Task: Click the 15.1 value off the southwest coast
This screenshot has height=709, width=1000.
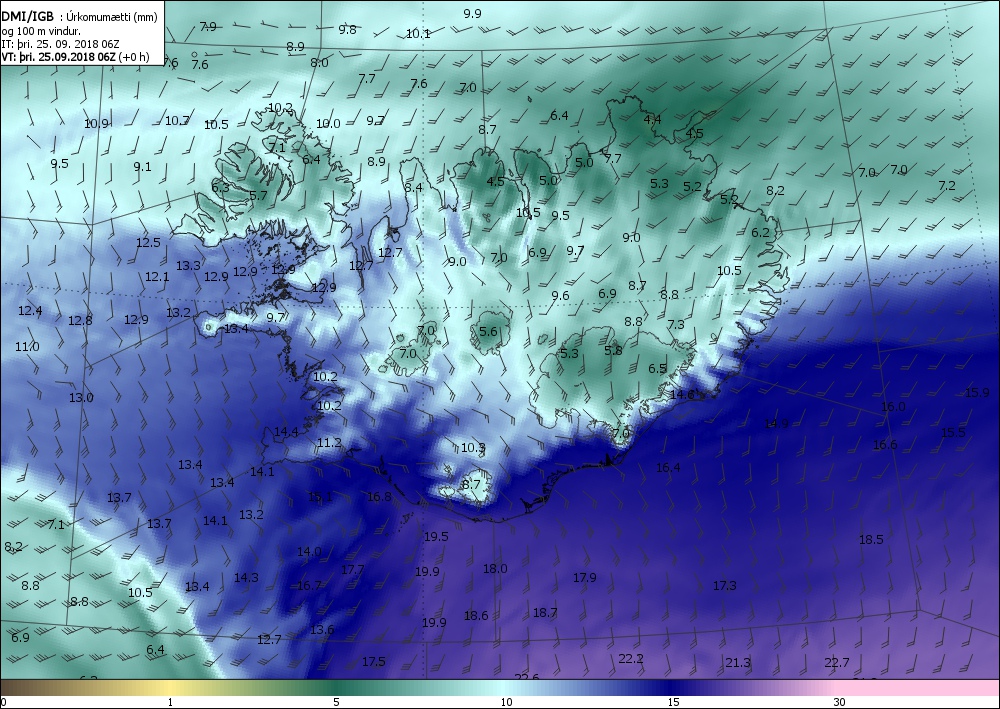Action: click(320, 496)
